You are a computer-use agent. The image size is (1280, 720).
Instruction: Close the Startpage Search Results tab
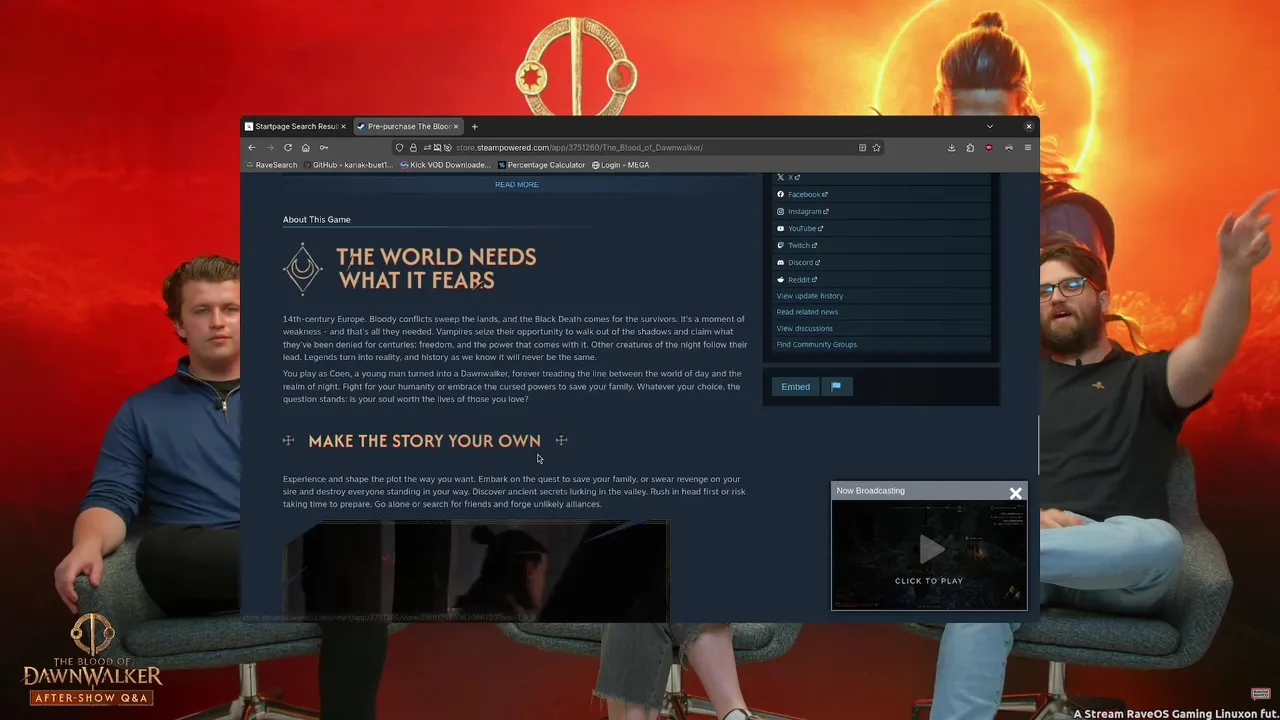point(343,127)
